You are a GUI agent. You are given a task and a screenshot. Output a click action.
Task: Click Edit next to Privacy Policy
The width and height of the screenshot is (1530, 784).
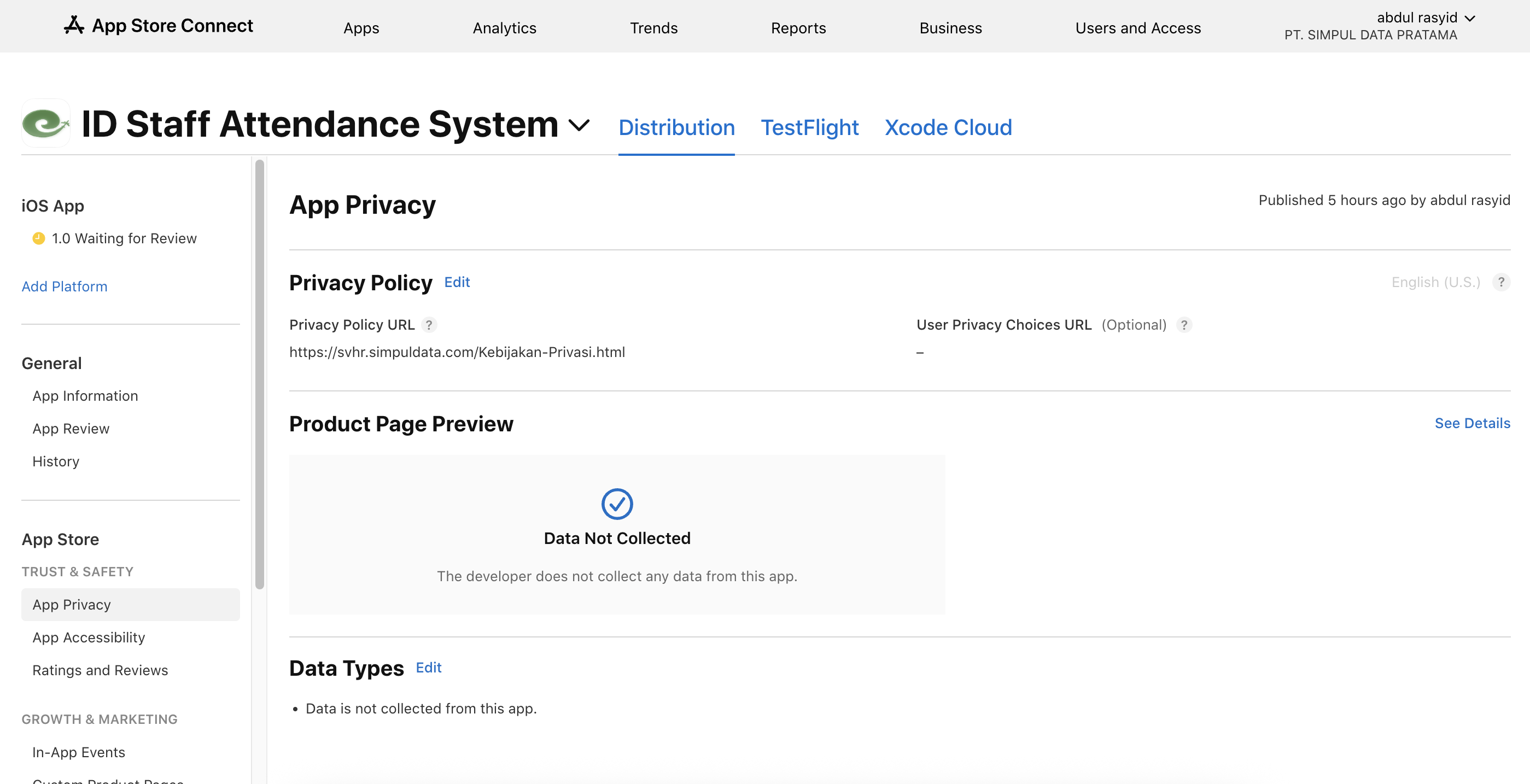tap(457, 282)
